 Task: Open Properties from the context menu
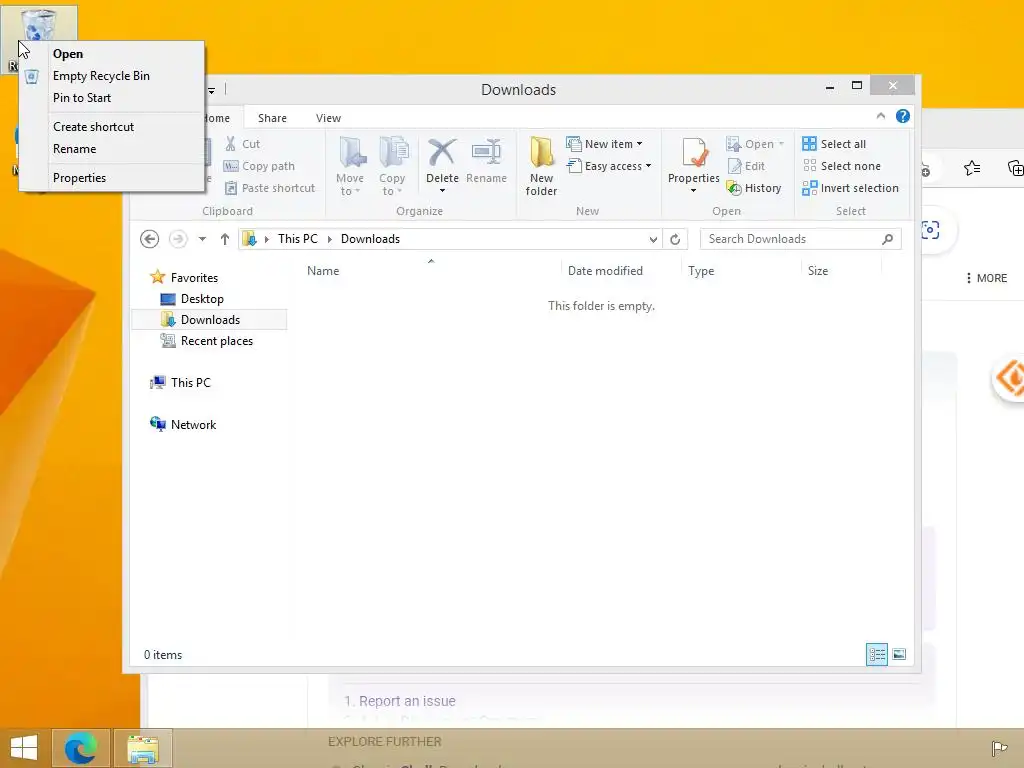tap(79, 178)
